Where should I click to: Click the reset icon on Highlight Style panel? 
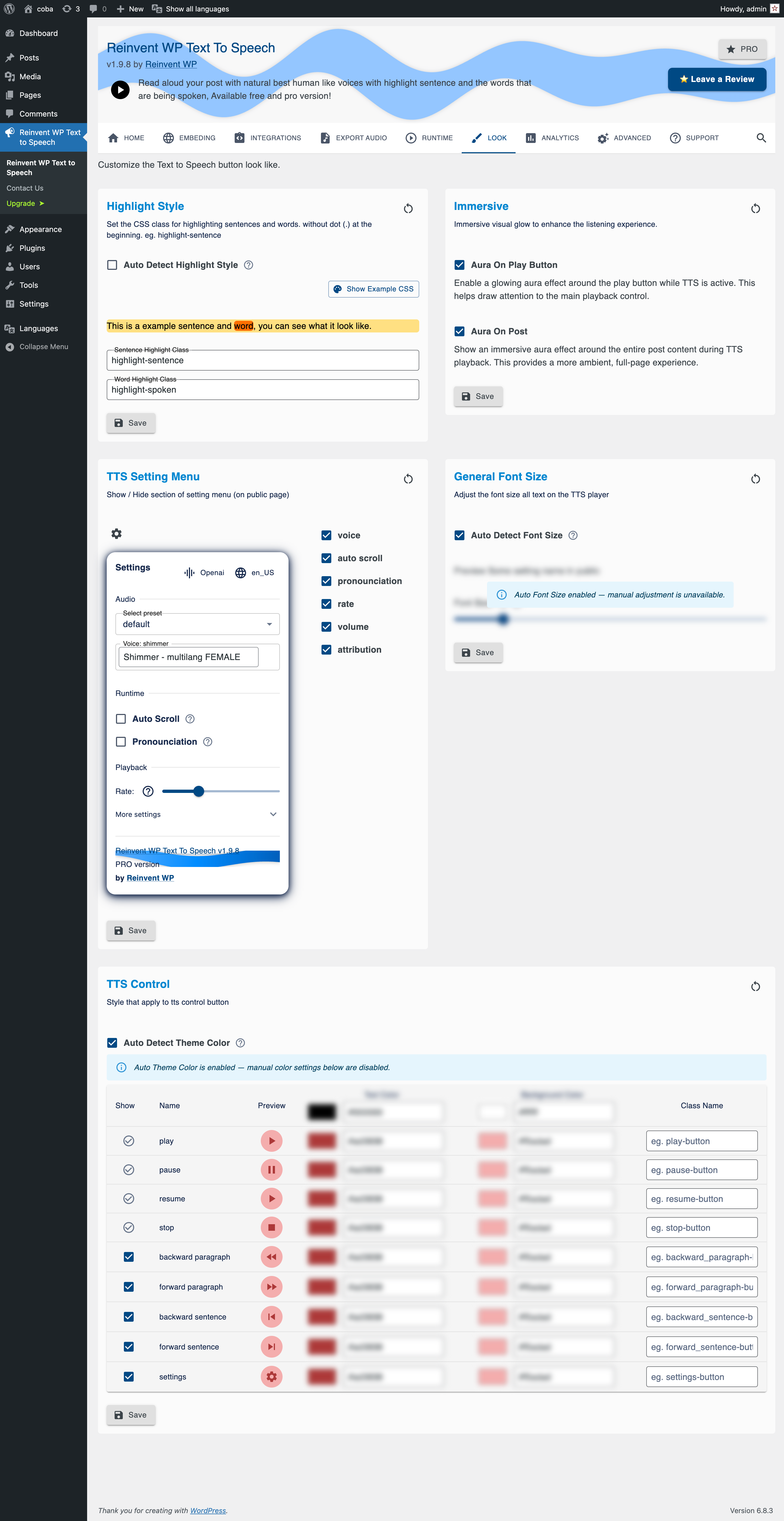[x=408, y=208]
